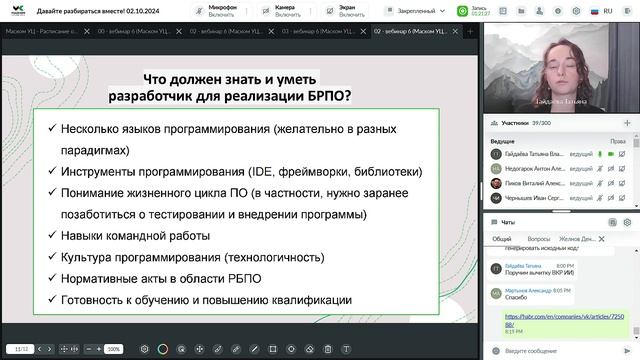Close the 03 - вебинар 6 tab
The height and width of the screenshot is (360, 640).
click(x=363, y=31)
